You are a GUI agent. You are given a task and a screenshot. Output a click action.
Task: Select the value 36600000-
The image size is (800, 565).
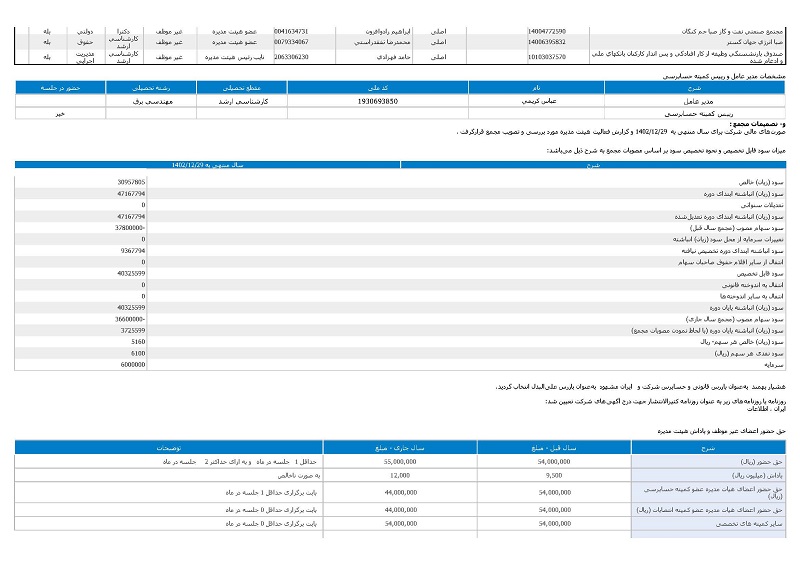pos(130,319)
